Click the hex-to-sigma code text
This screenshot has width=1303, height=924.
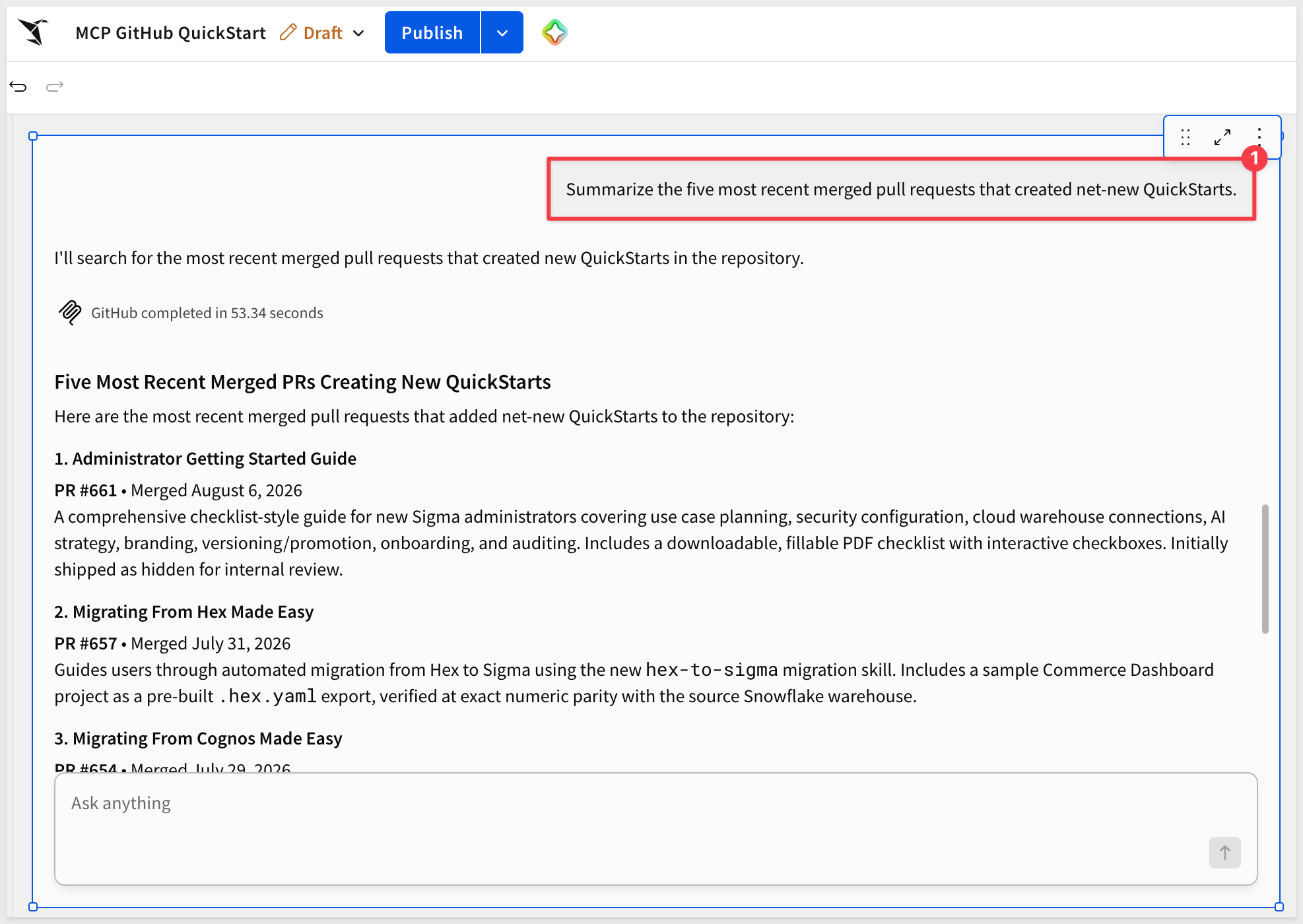tap(712, 670)
